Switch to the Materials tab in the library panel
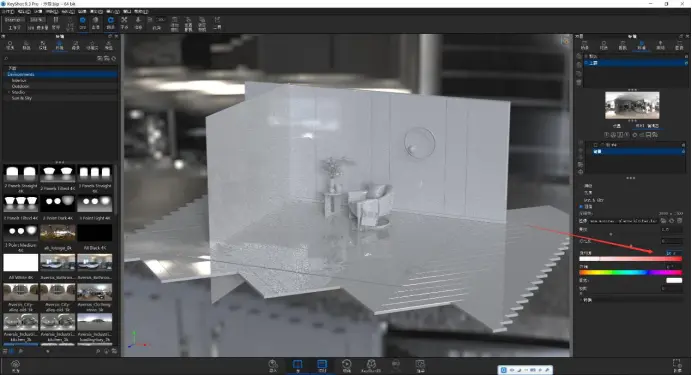 pyautogui.click(x=10, y=45)
